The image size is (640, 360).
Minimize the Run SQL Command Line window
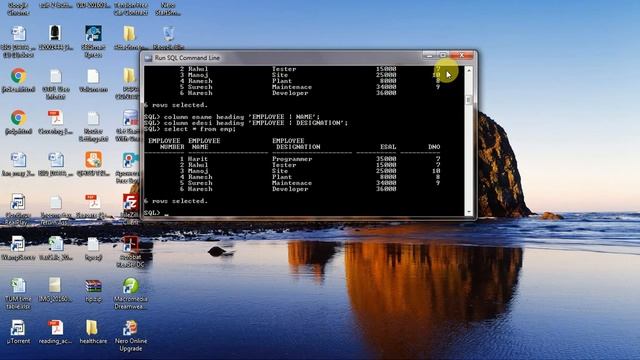point(429,55)
